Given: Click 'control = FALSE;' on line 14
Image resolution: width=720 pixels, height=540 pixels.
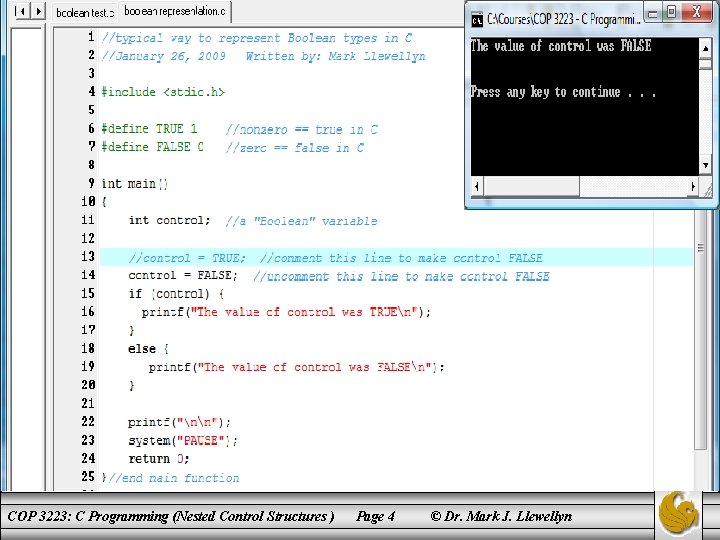Looking at the screenshot, I should point(183,275).
